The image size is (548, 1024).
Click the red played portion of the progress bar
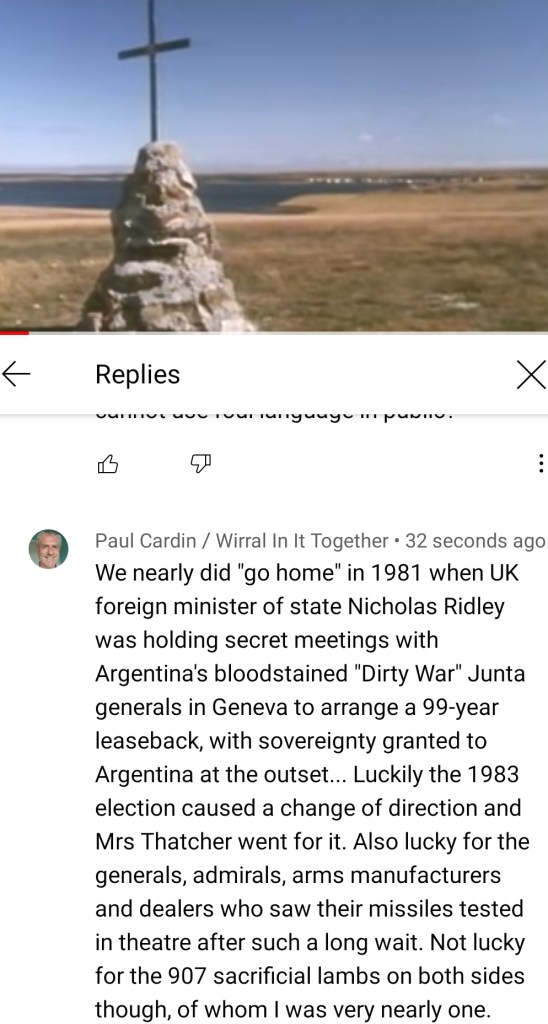click(14, 333)
